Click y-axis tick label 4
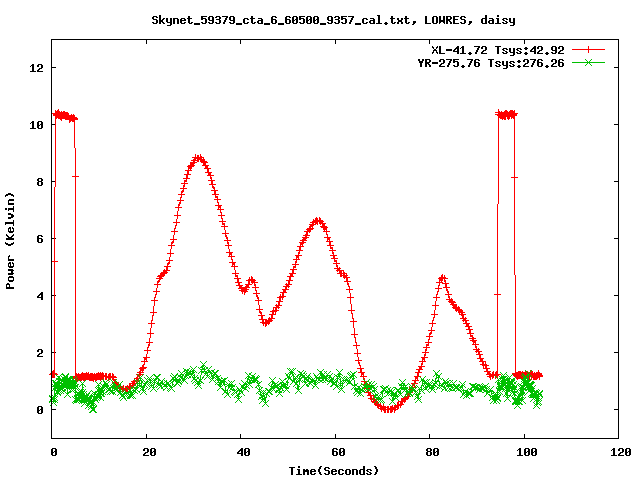Image resolution: width=640 pixels, height=480 pixels. (x=40, y=296)
